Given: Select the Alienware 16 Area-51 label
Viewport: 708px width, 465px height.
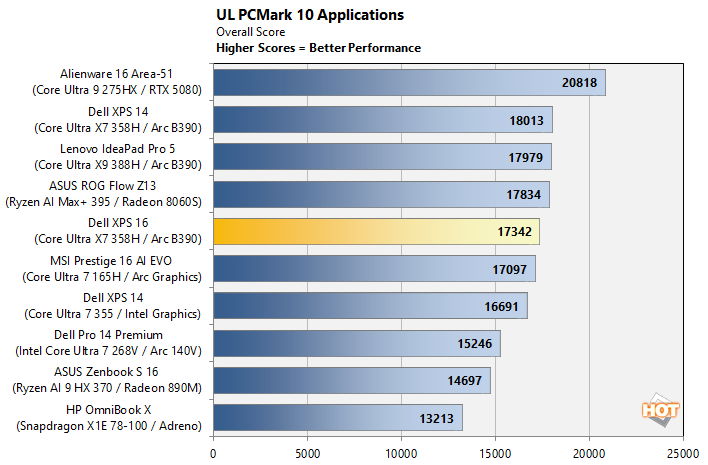Looking at the screenshot, I should tap(116, 74).
